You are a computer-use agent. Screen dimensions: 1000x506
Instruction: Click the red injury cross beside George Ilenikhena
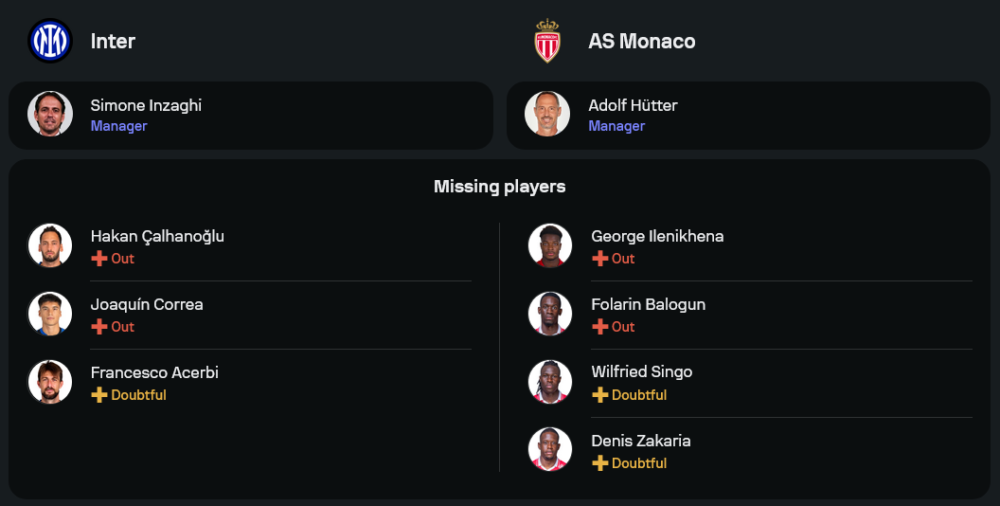click(600, 258)
